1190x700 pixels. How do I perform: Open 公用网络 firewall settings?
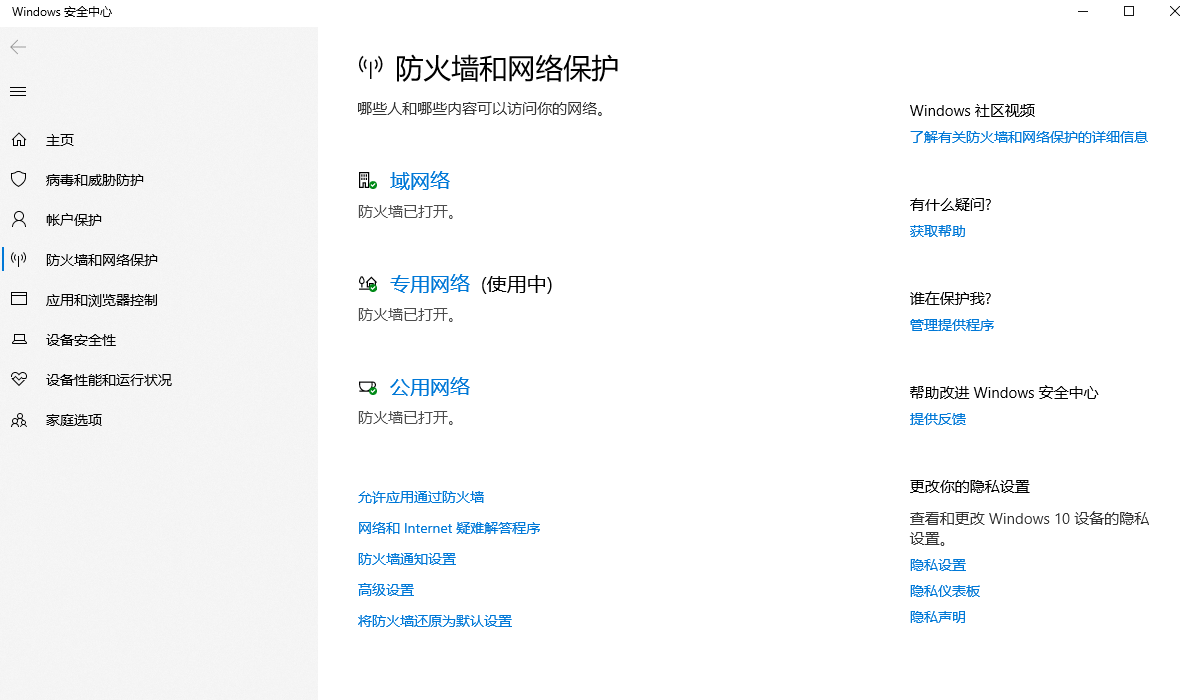430,387
